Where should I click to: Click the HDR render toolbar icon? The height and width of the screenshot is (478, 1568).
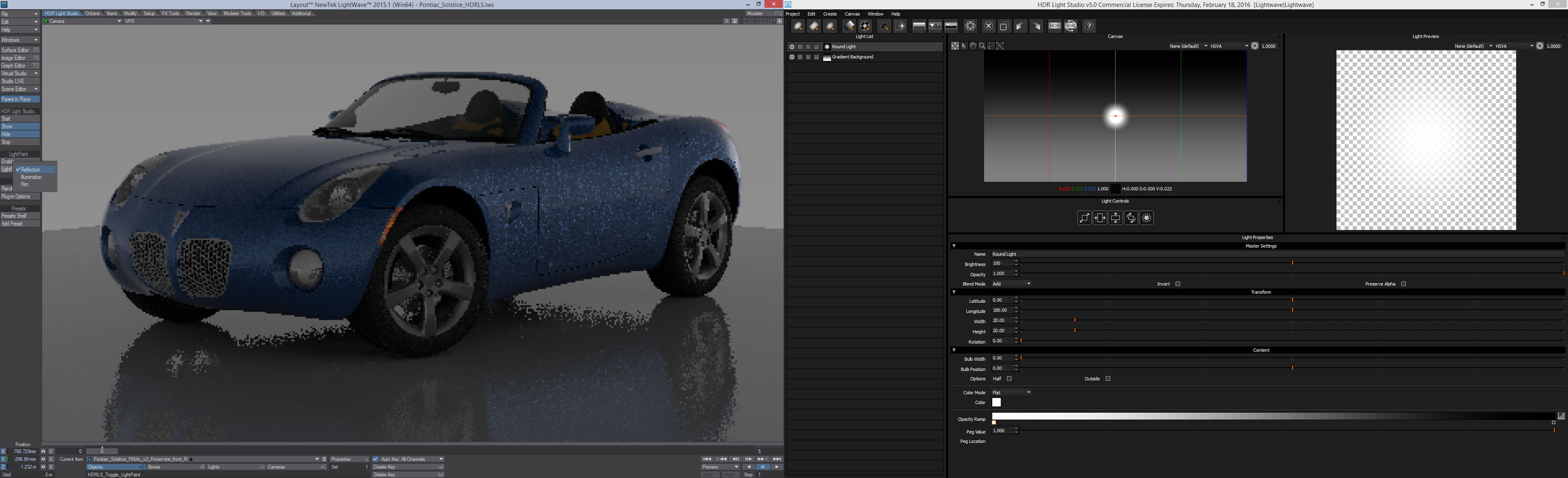pos(1055,25)
